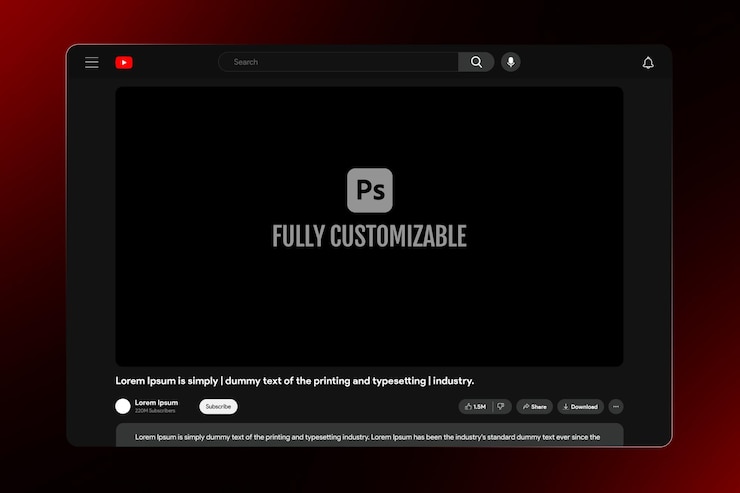Click the 220M Subscribers text
The height and width of the screenshot is (493, 740).
155,411
